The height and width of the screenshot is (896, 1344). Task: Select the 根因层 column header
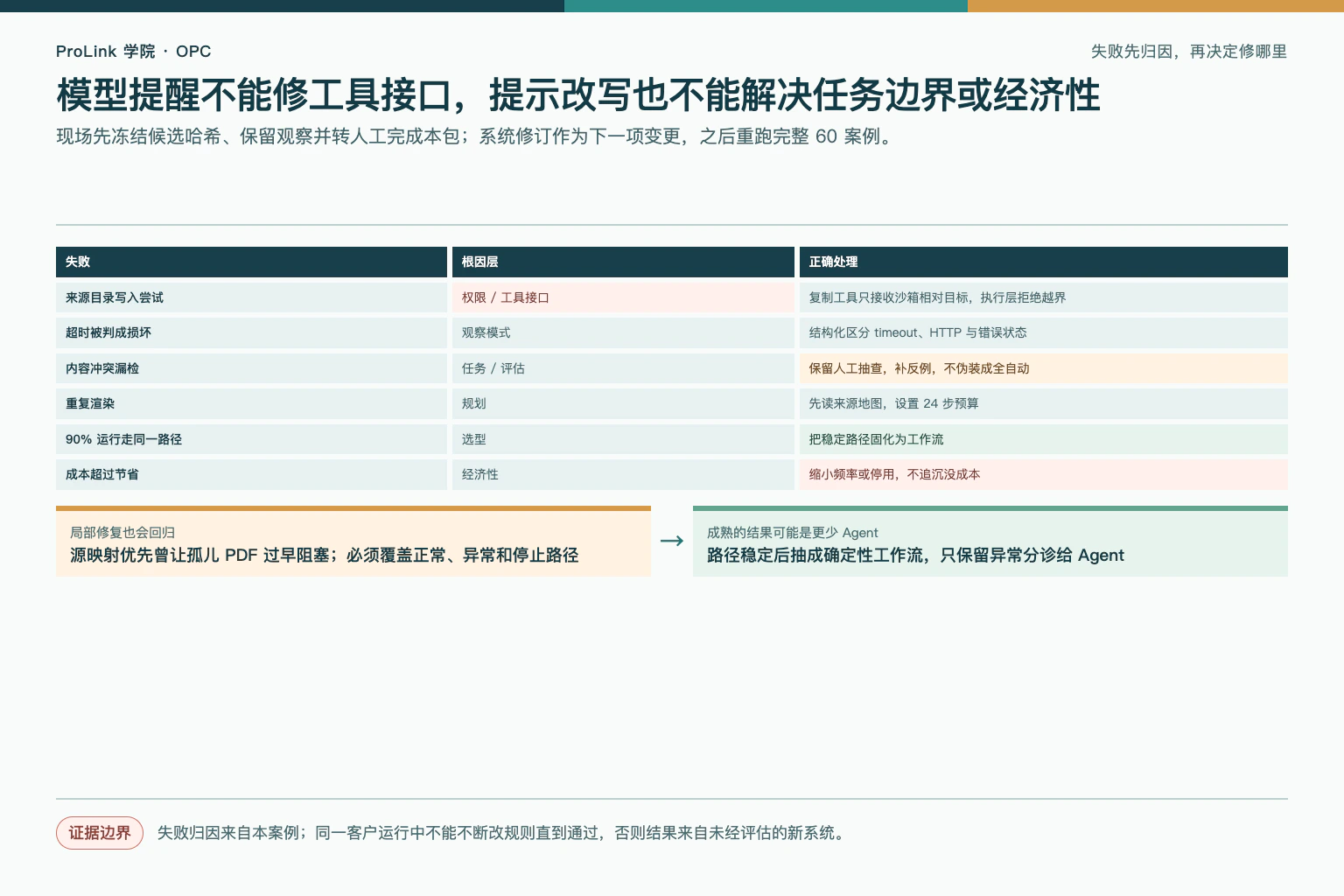(x=623, y=262)
